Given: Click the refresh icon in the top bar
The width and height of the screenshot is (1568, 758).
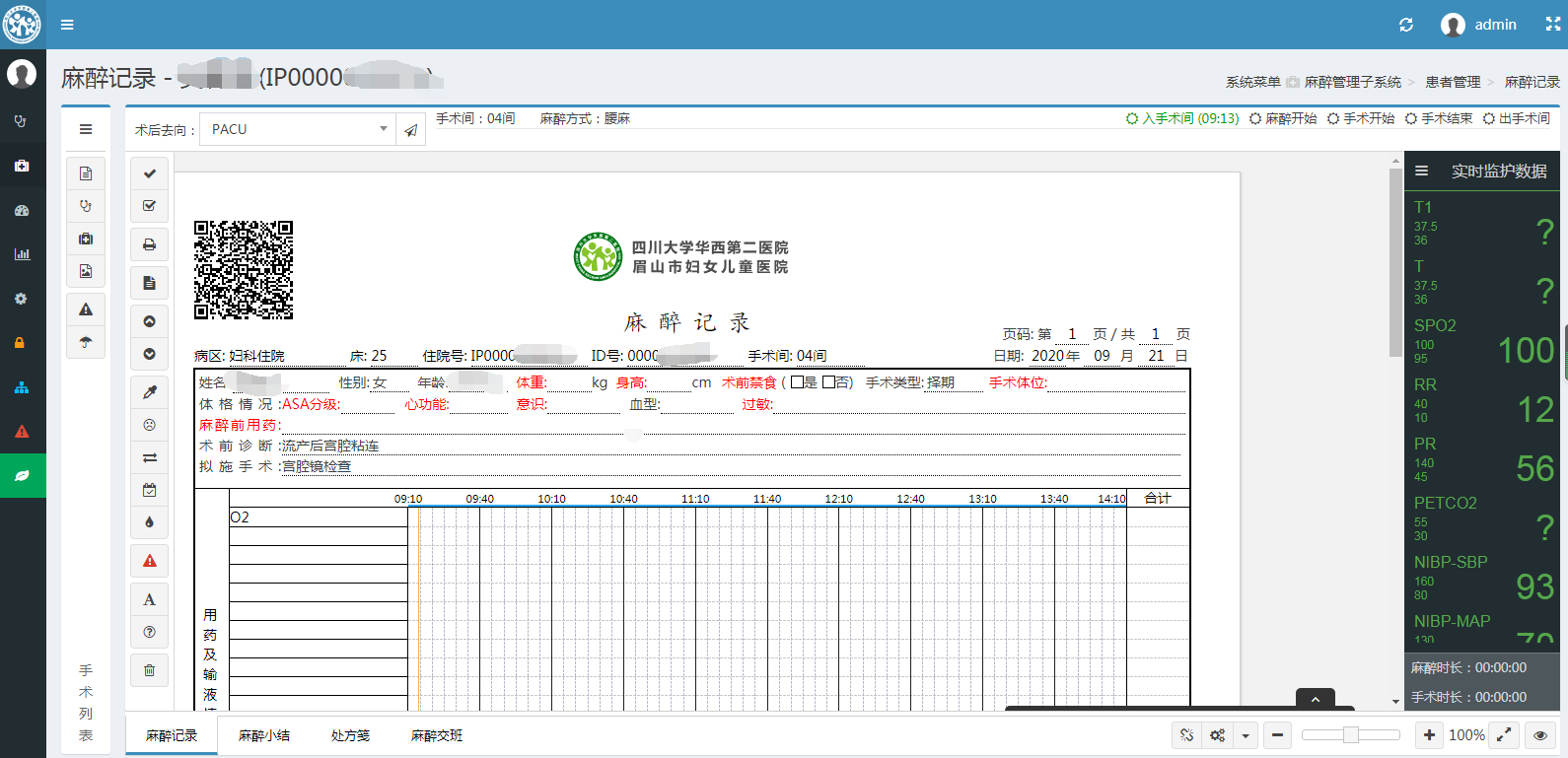Looking at the screenshot, I should pyautogui.click(x=1406, y=25).
